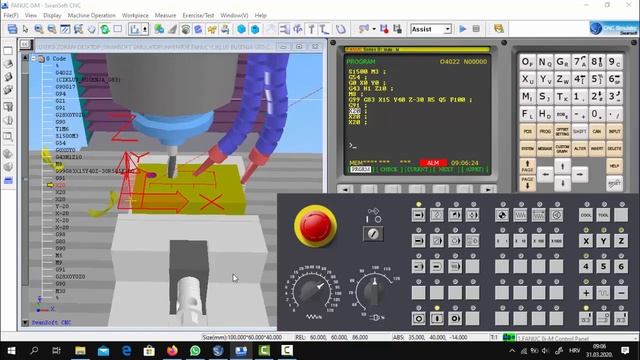
Task: Click the HELP key on the MDI keypad
Action: point(615,166)
